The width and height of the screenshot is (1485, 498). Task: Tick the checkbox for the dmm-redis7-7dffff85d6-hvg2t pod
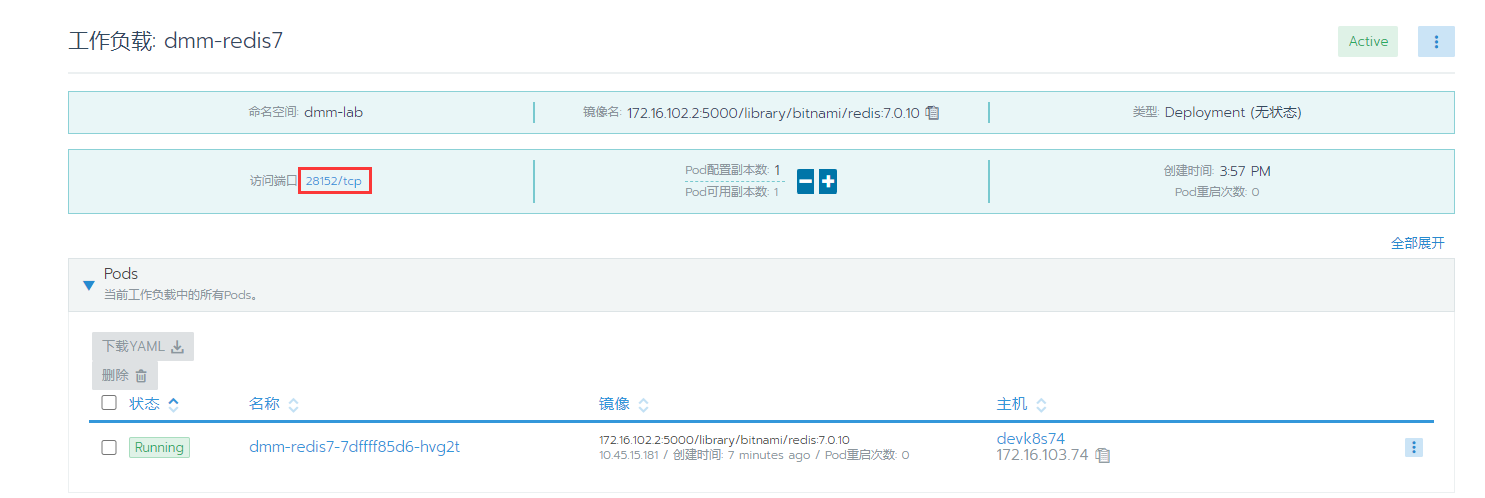pos(109,447)
